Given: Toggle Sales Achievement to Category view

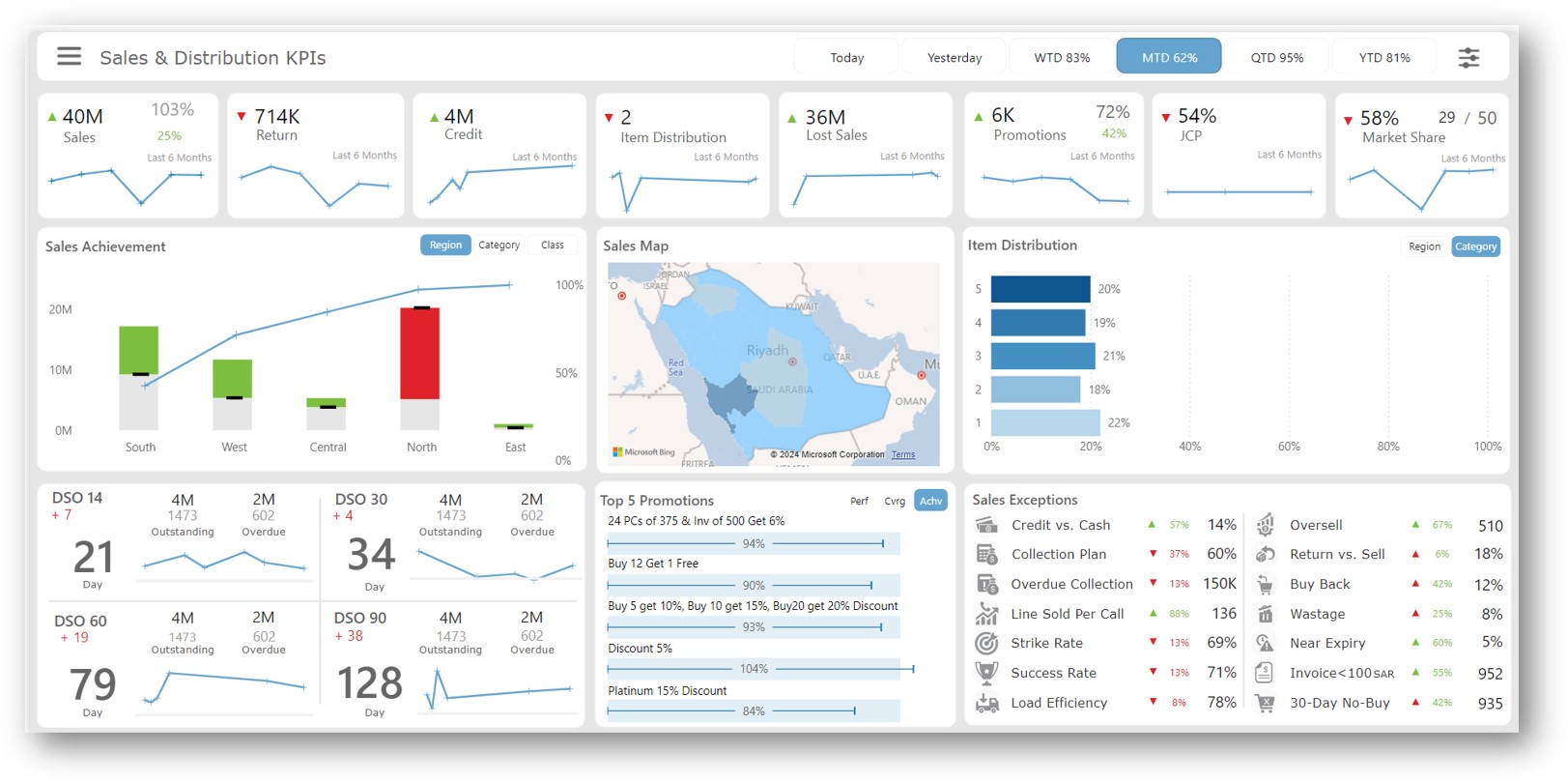Looking at the screenshot, I should pos(499,246).
